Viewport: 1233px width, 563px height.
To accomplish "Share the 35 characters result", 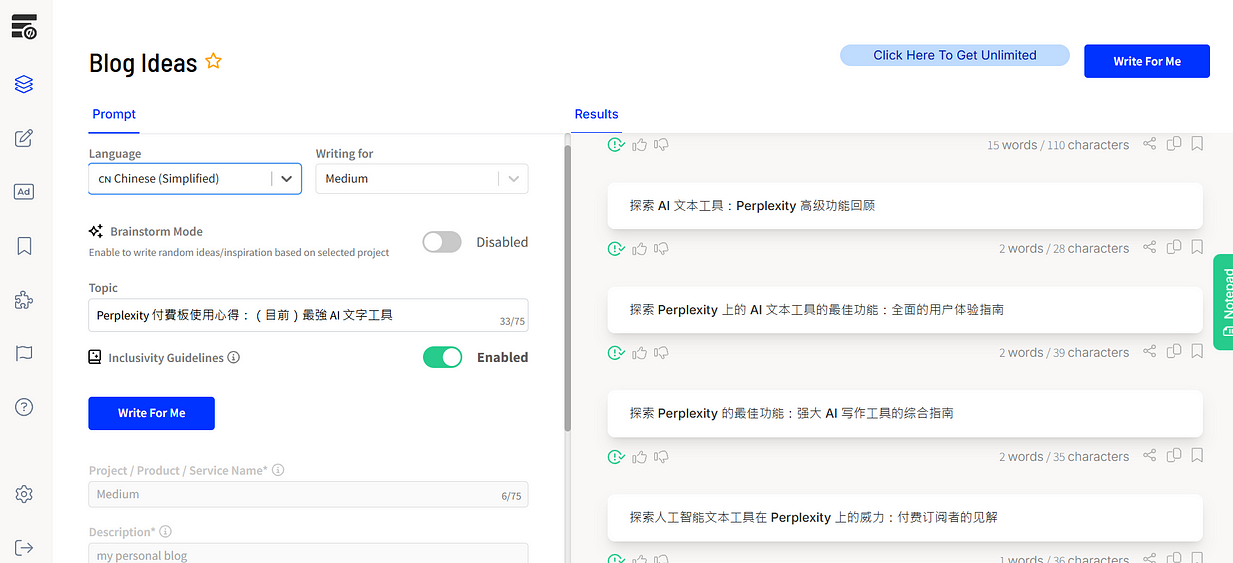I will point(1150,456).
